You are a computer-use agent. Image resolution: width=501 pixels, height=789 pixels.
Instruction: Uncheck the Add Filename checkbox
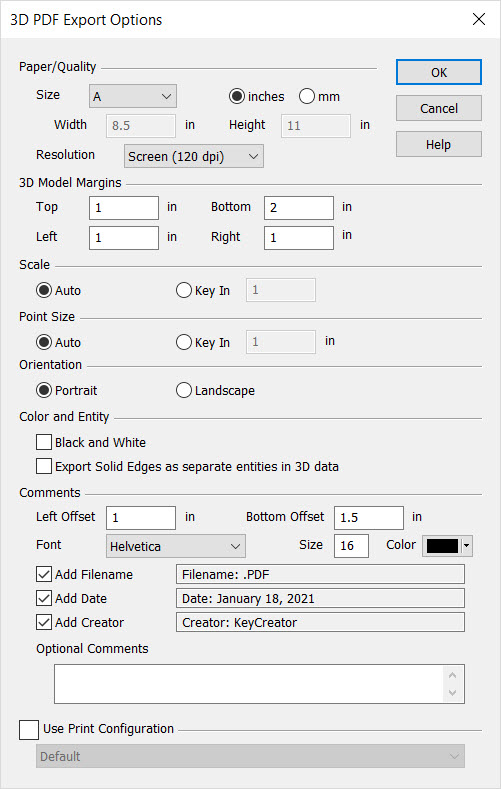point(44,574)
